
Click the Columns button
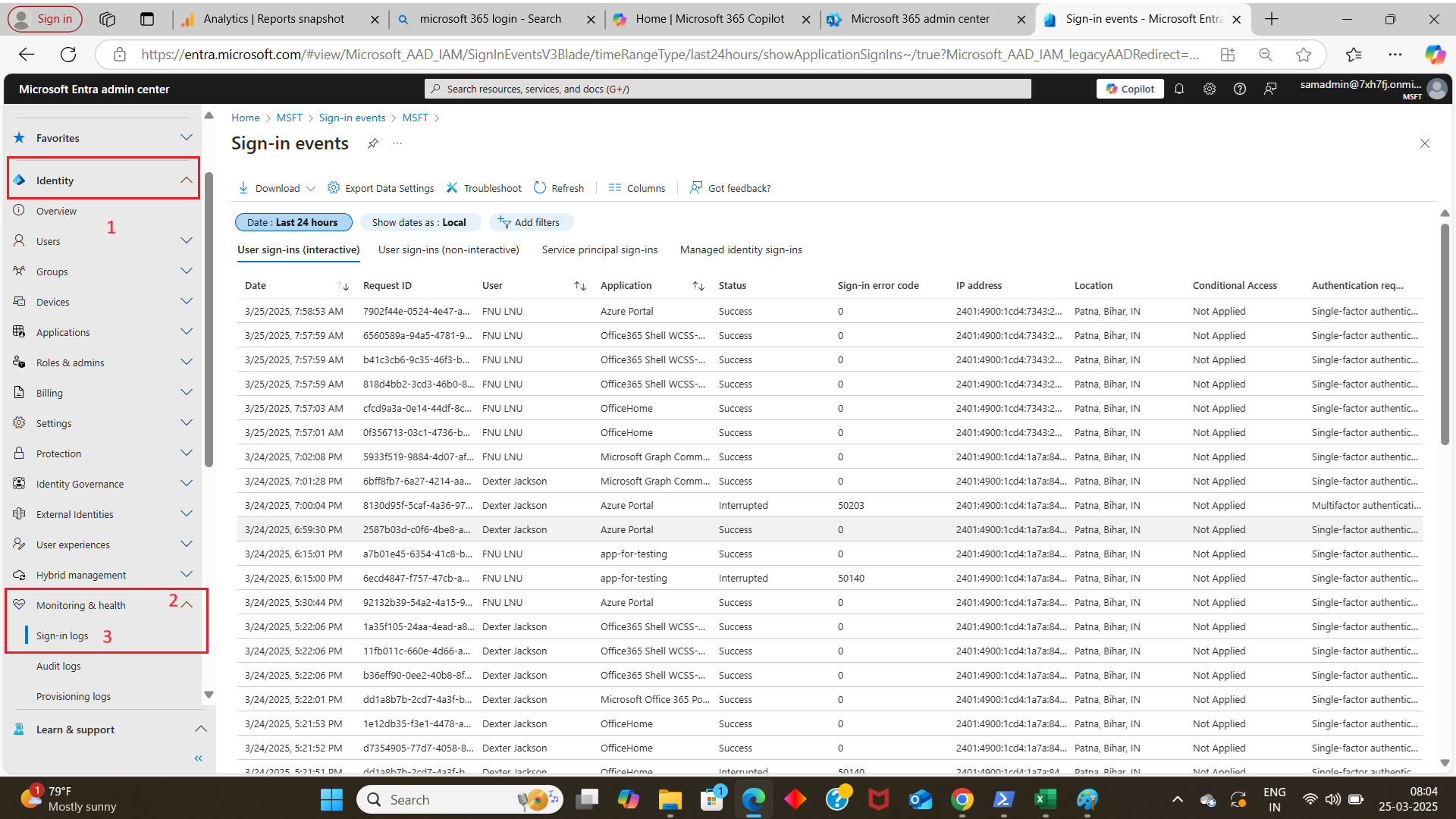click(637, 187)
